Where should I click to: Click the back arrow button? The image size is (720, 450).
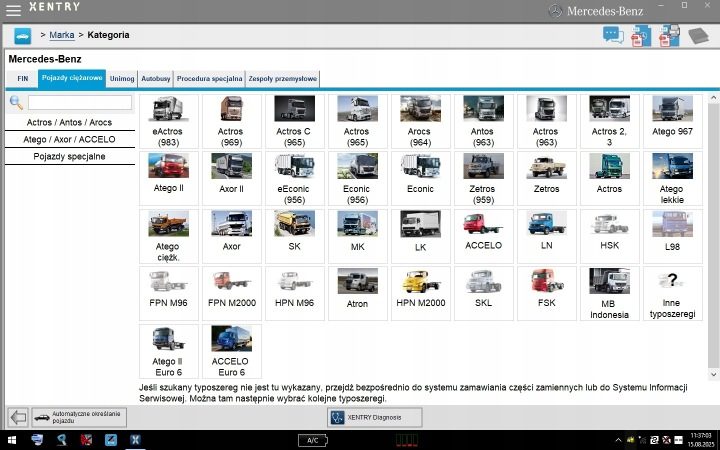18,417
